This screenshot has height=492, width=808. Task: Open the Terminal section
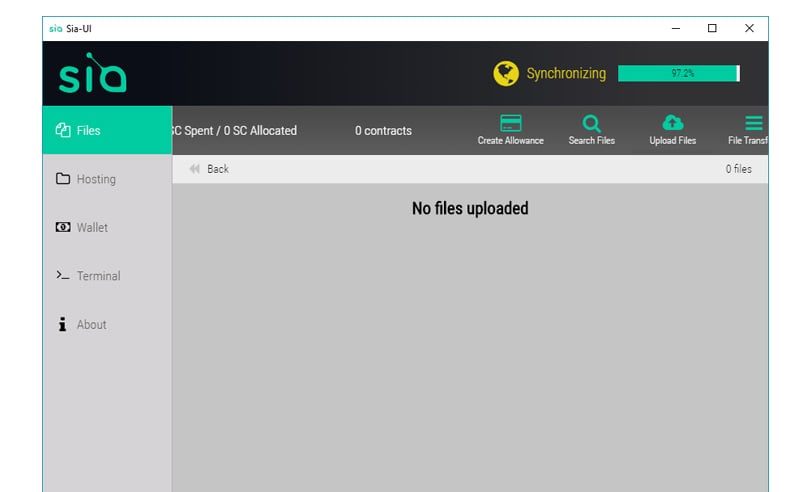click(x=107, y=276)
